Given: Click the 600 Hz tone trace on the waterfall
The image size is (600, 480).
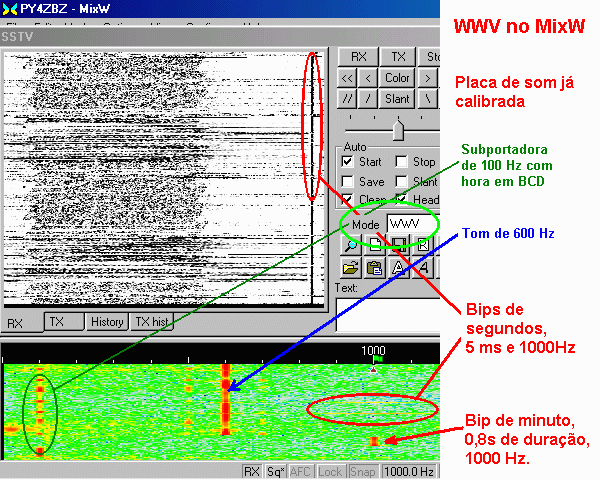Looking at the screenshot, I should 226,399.
